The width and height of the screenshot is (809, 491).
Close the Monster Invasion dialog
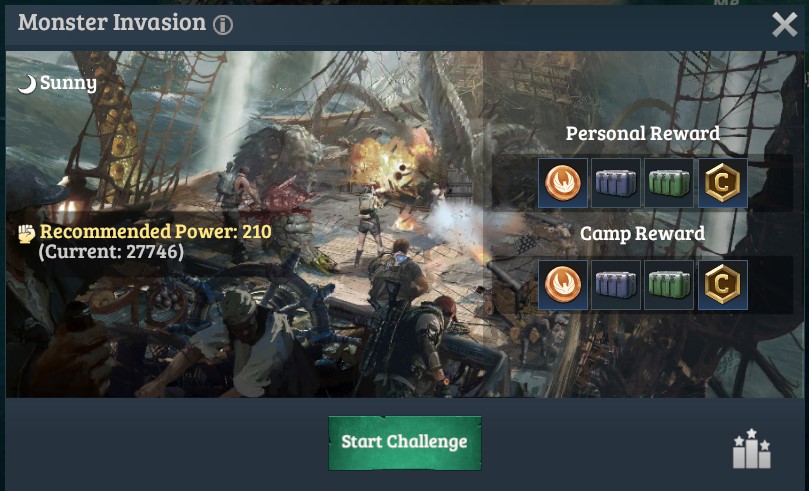tap(785, 24)
